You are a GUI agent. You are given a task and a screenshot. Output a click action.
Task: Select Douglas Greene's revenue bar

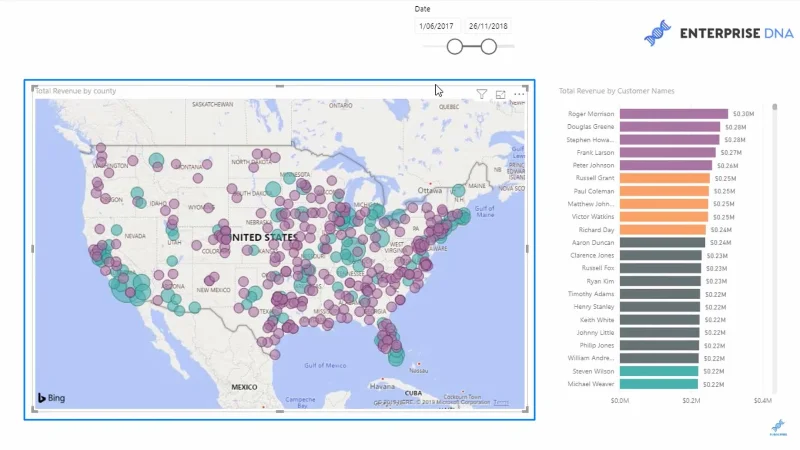tap(670, 127)
